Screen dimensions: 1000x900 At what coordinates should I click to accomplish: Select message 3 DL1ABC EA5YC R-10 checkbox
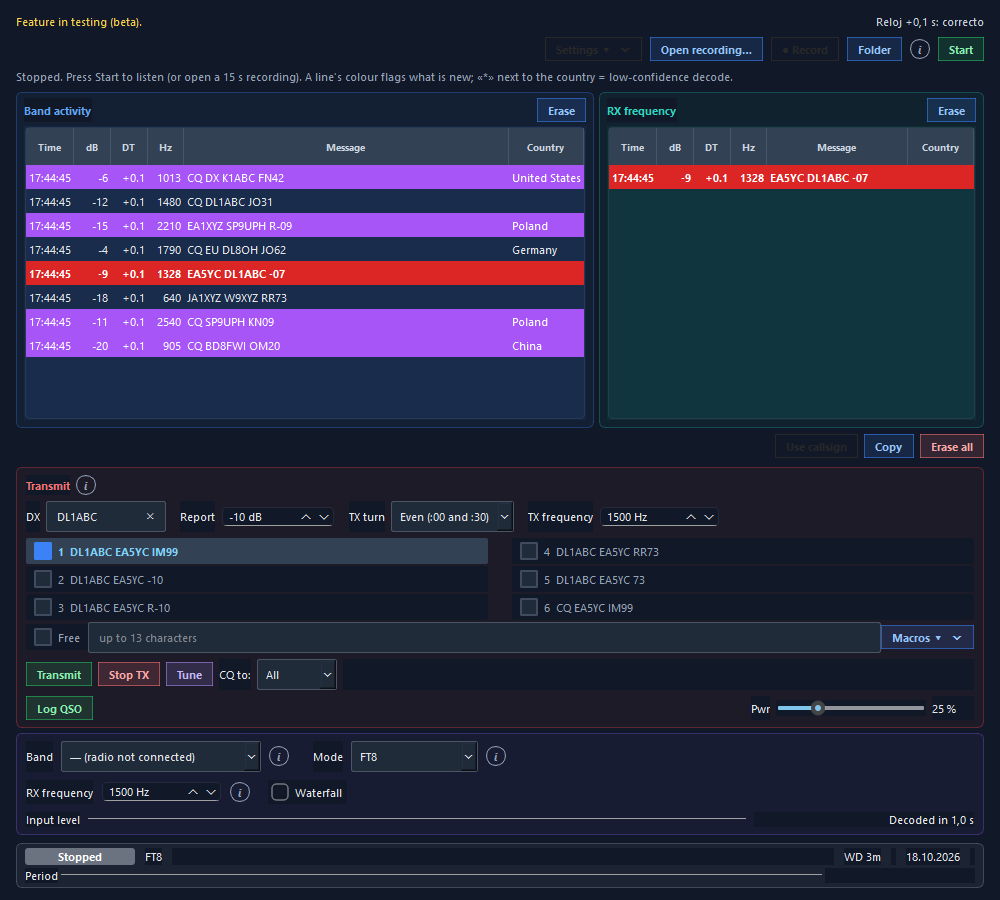coord(43,607)
